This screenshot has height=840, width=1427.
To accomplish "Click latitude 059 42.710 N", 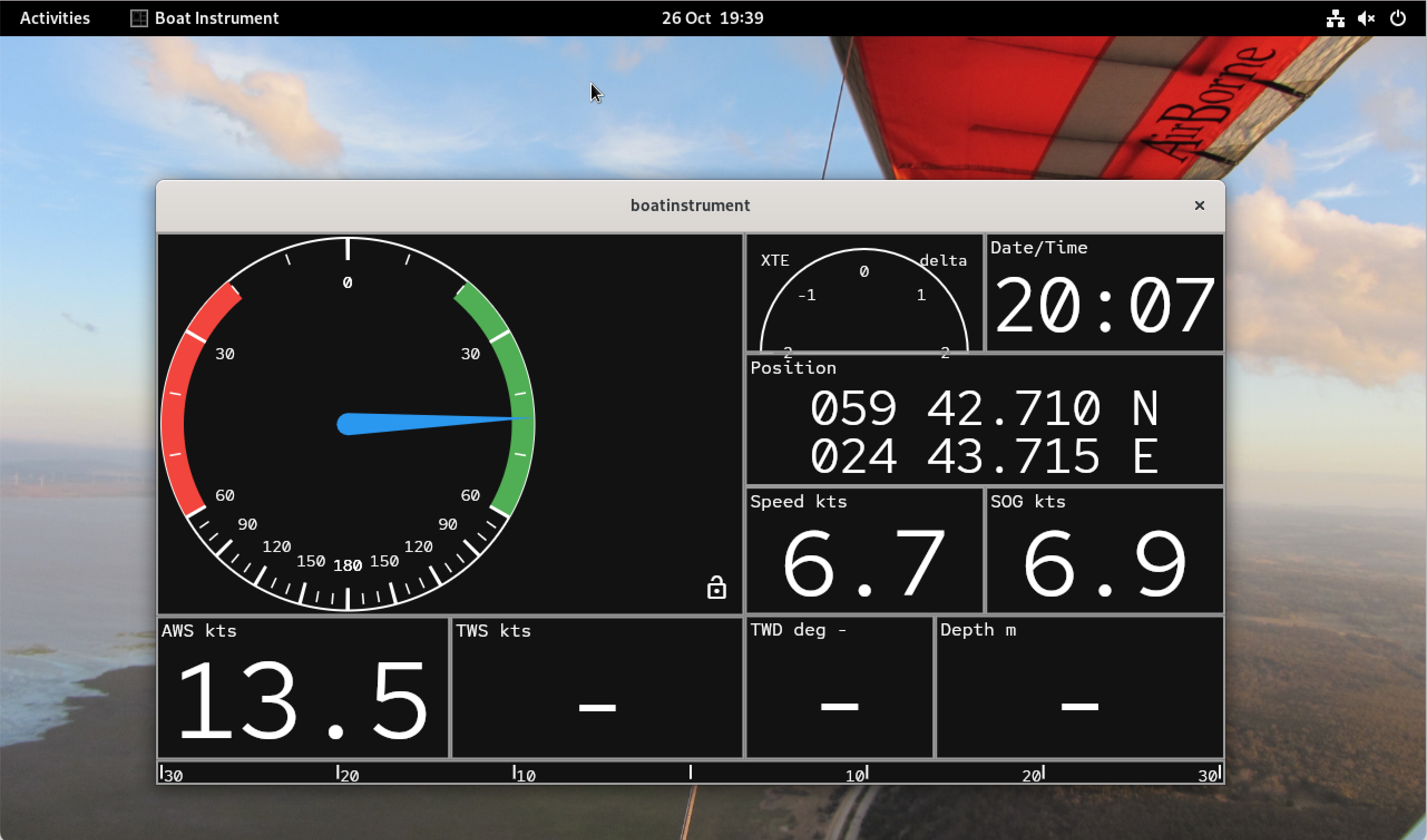I will (x=984, y=408).
